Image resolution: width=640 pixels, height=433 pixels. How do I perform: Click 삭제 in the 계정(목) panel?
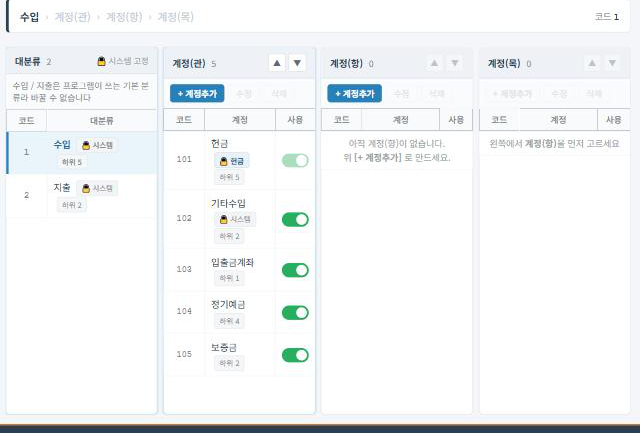click(x=594, y=93)
